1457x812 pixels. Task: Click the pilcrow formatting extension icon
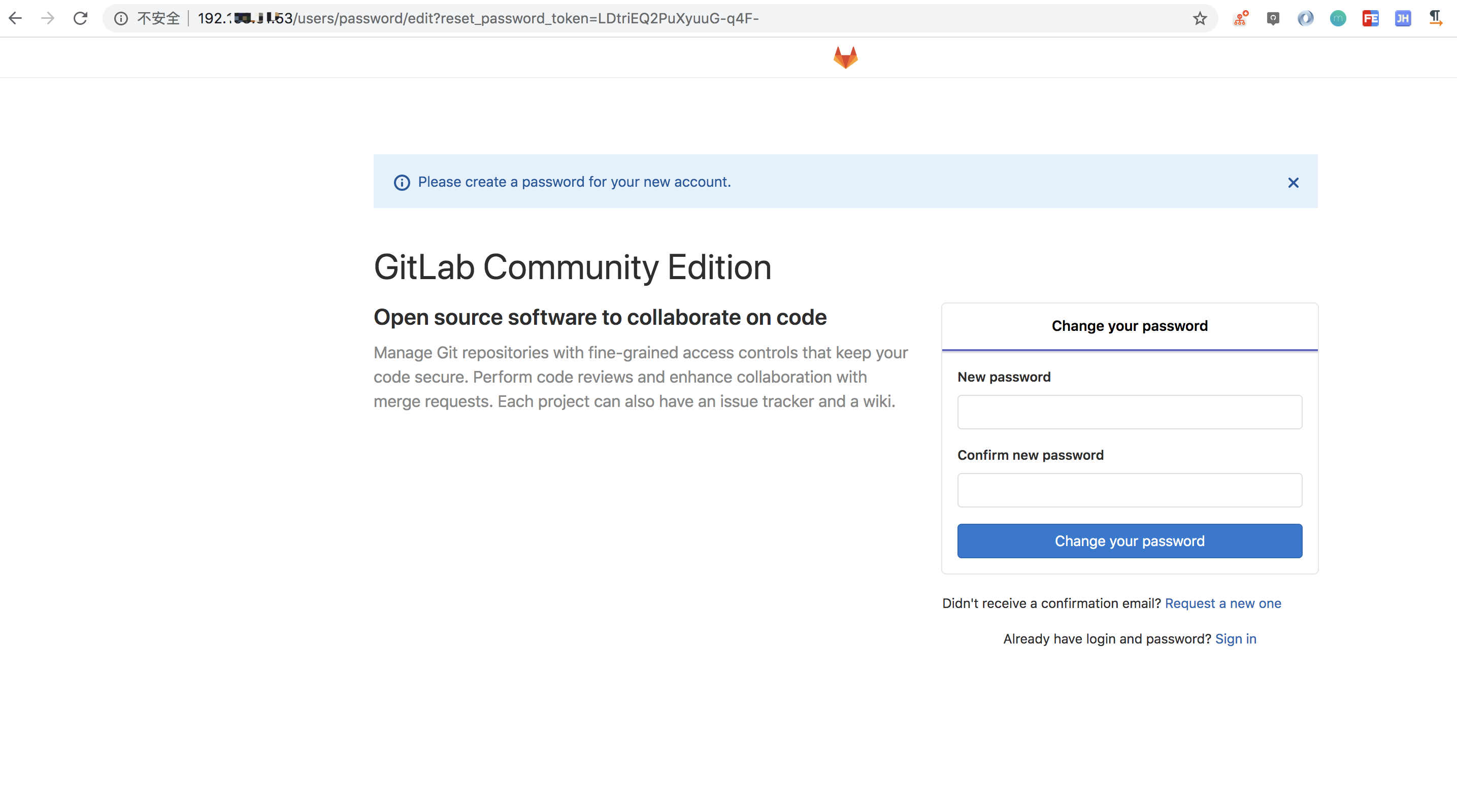[x=1435, y=18]
